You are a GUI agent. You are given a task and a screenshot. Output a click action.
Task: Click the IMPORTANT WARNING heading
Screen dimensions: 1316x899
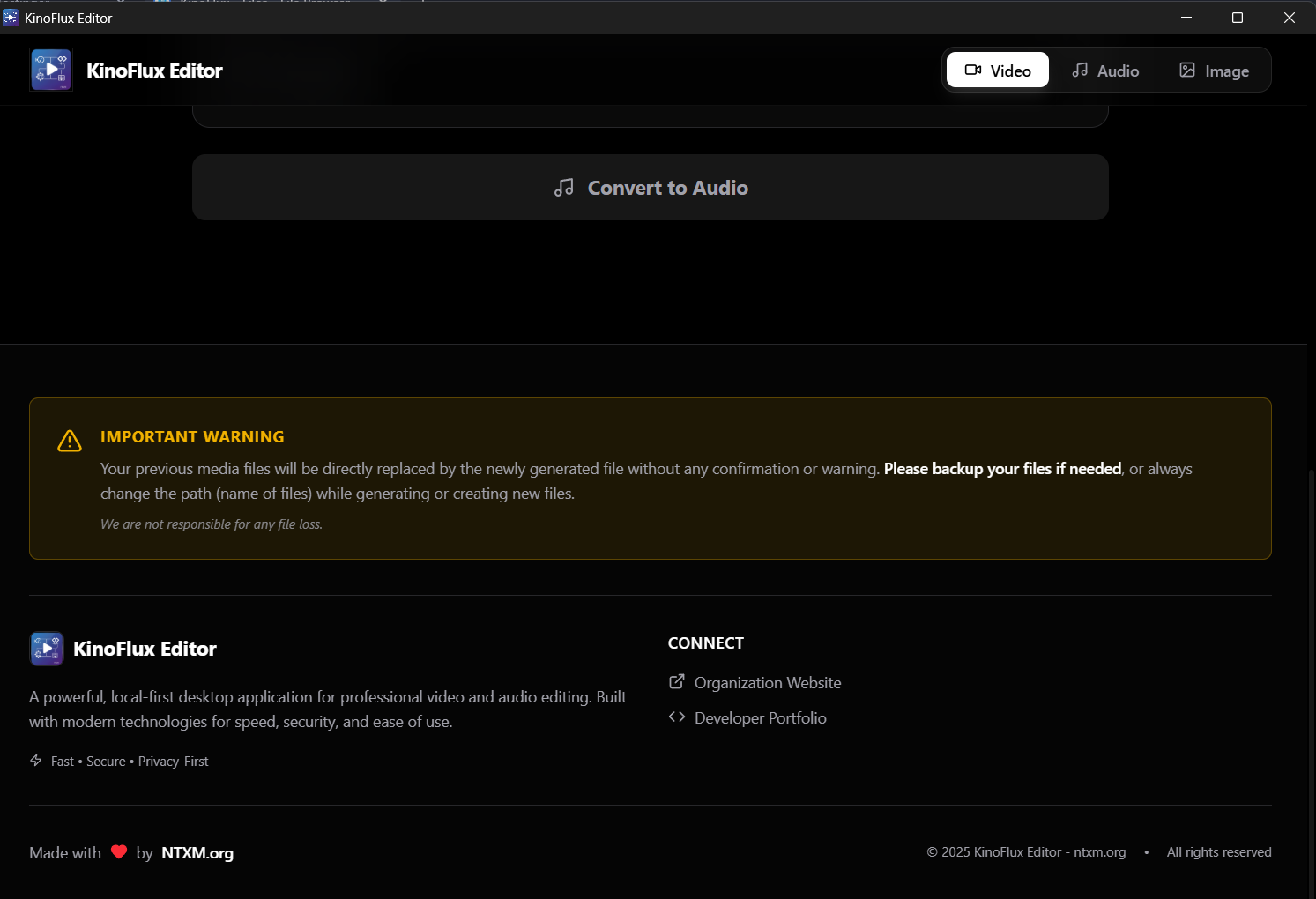click(x=192, y=437)
